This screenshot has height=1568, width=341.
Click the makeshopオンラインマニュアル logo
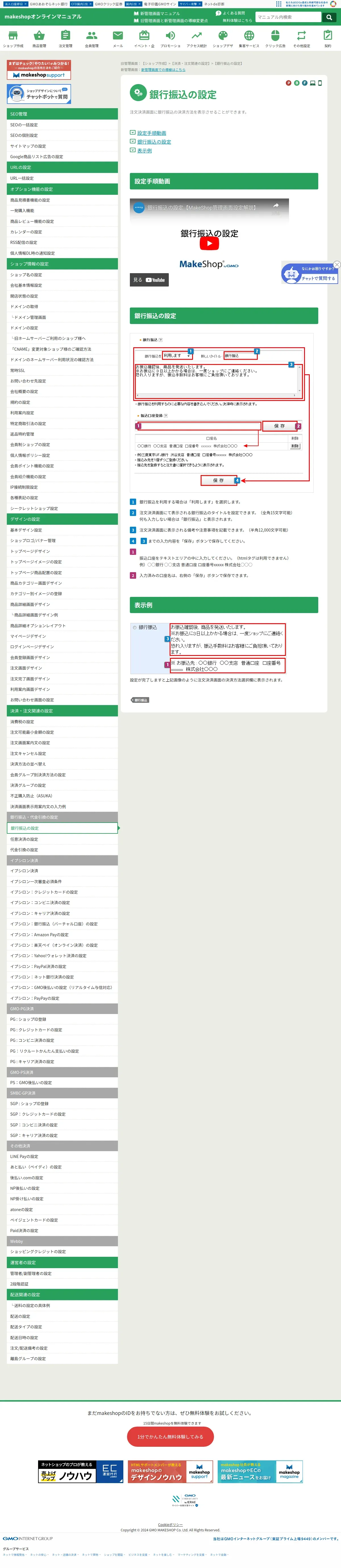tap(43, 16)
